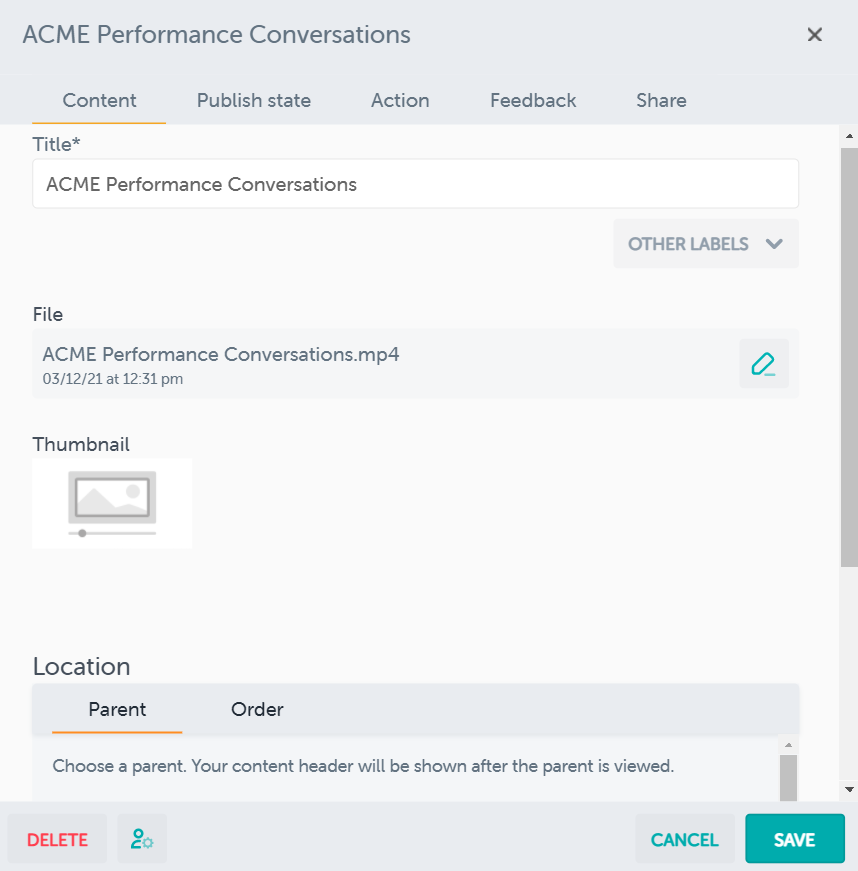Click the SAVE button
The height and width of the screenshot is (871, 858).
tap(794, 840)
